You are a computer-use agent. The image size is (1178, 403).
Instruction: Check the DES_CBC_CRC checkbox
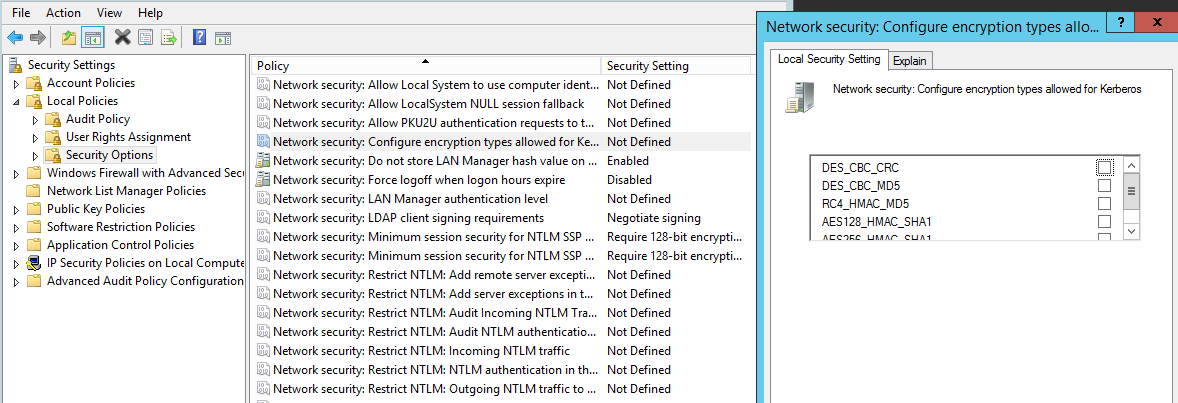pos(1104,167)
